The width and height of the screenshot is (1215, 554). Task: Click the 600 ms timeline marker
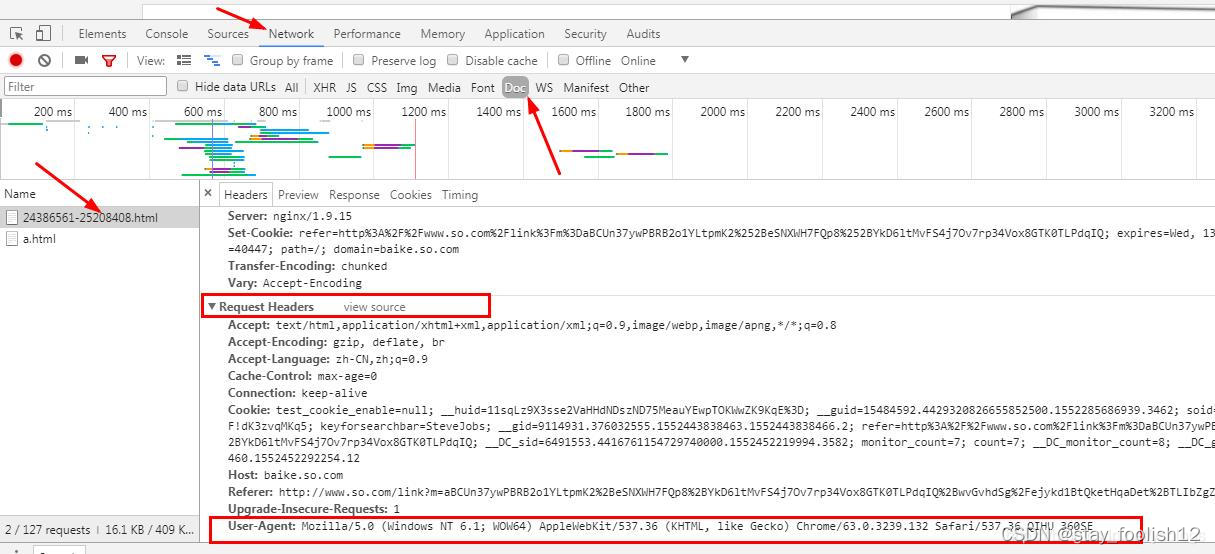click(203, 112)
